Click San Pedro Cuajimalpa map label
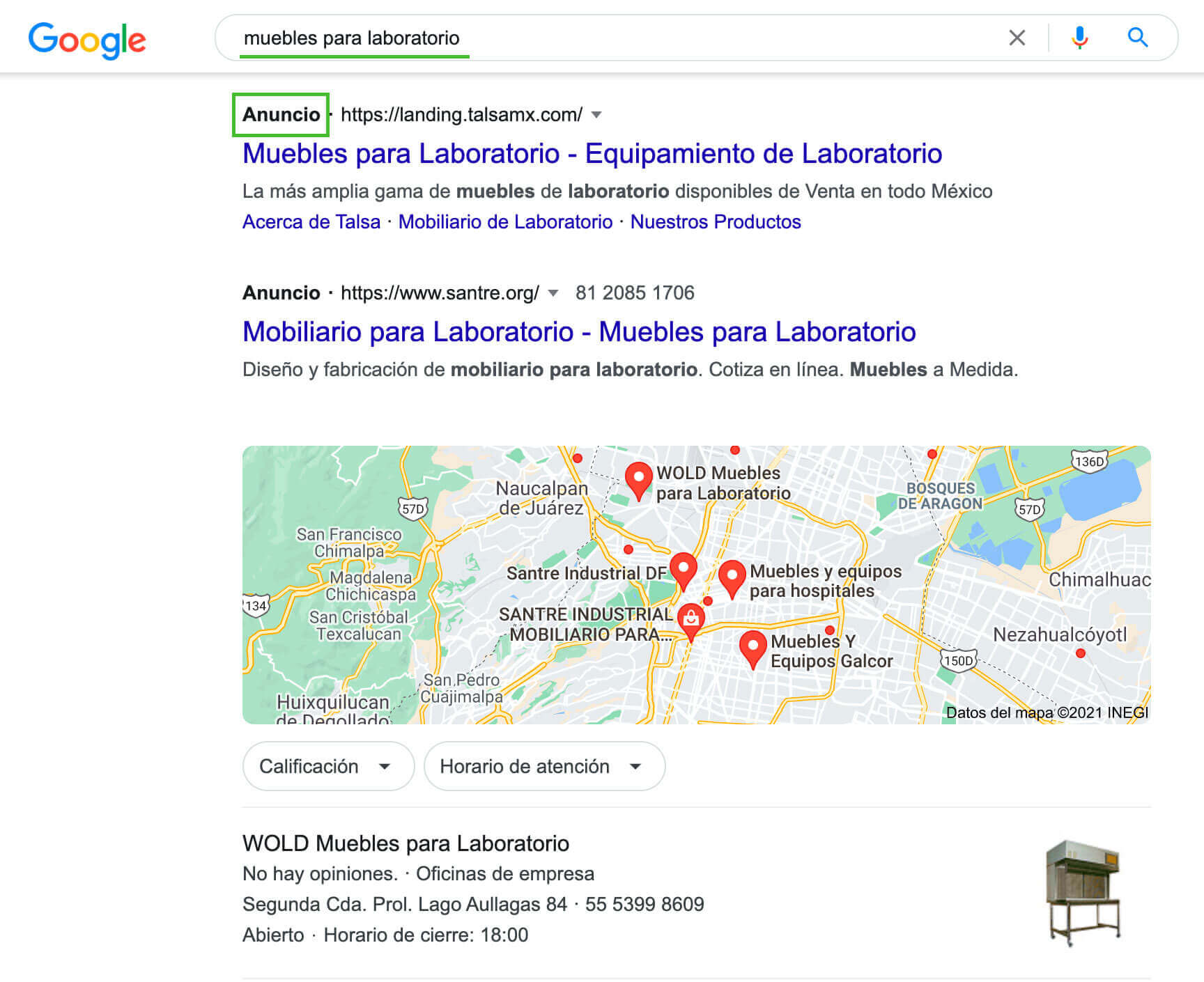Image resolution: width=1204 pixels, height=982 pixels. (x=461, y=688)
